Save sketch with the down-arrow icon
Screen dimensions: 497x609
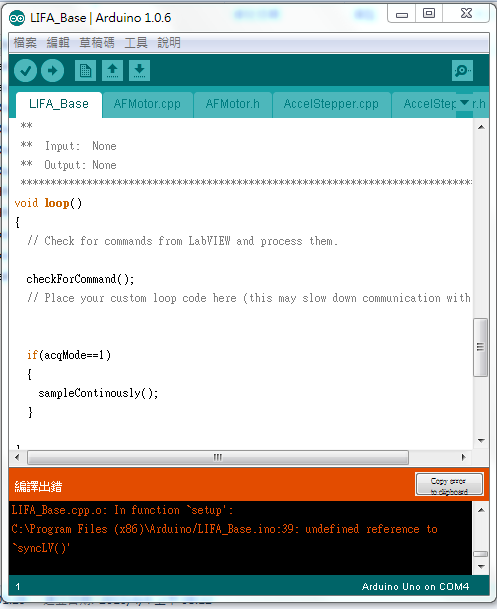coord(139,70)
